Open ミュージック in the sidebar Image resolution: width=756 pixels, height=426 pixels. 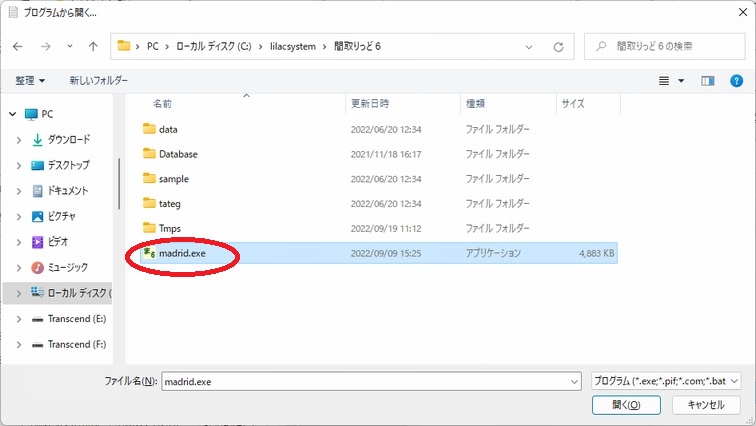pos(67,267)
